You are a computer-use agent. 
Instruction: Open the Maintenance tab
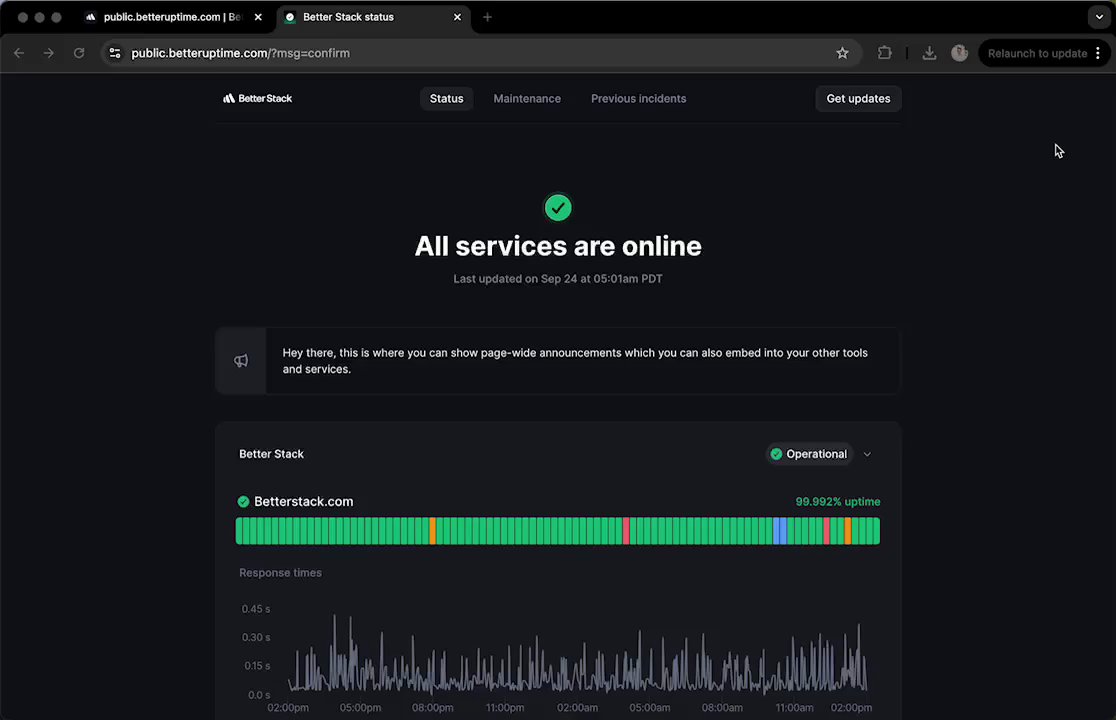tap(527, 98)
